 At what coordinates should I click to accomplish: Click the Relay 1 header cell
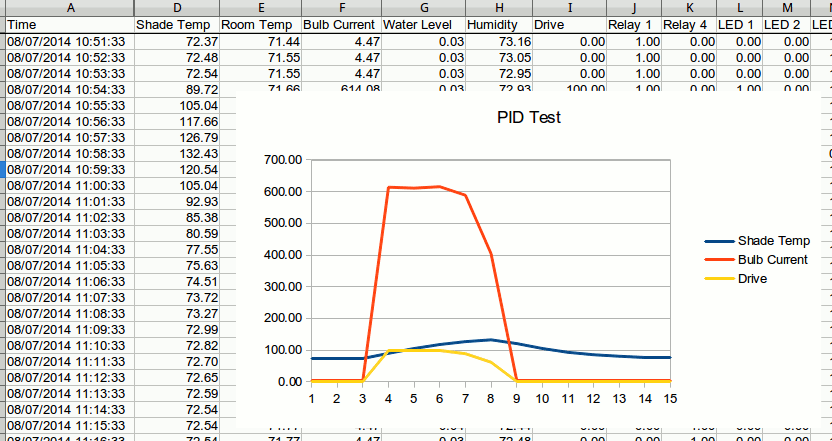[x=634, y=25]
